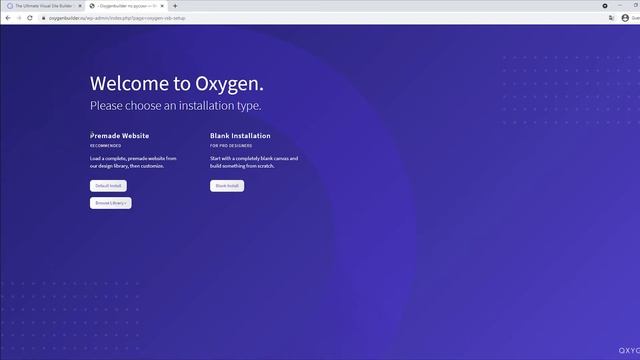
Task: Click the Blank Installation heading
Action: pos(240,136)
